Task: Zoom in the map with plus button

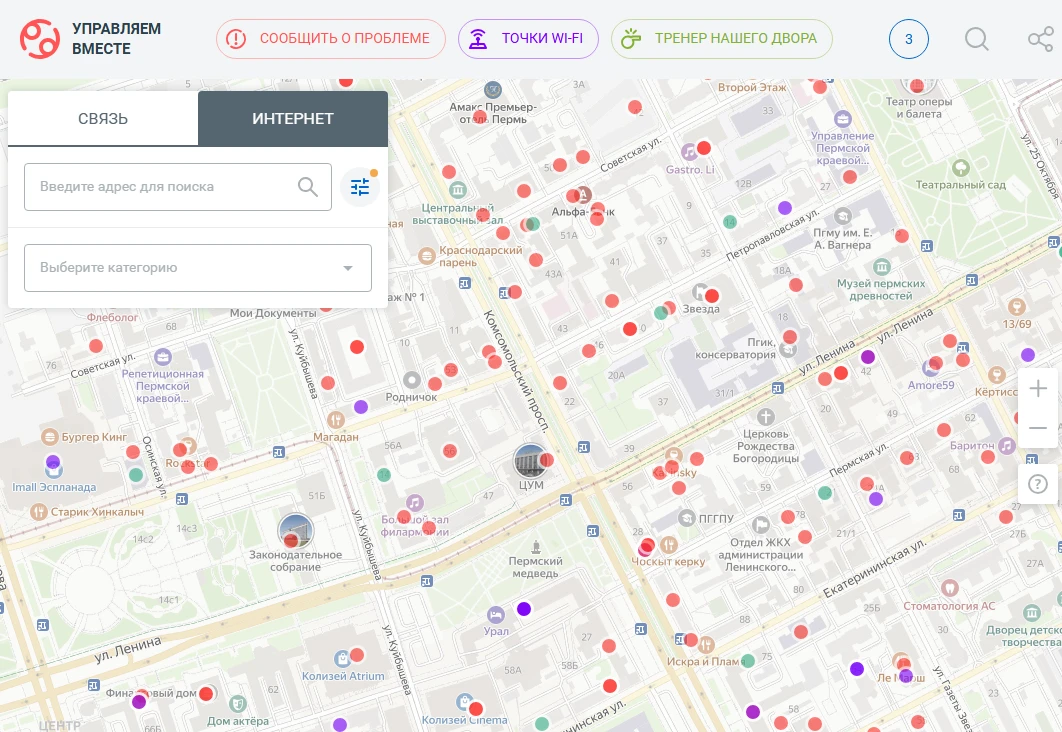Action: (x=1038, y=388)
